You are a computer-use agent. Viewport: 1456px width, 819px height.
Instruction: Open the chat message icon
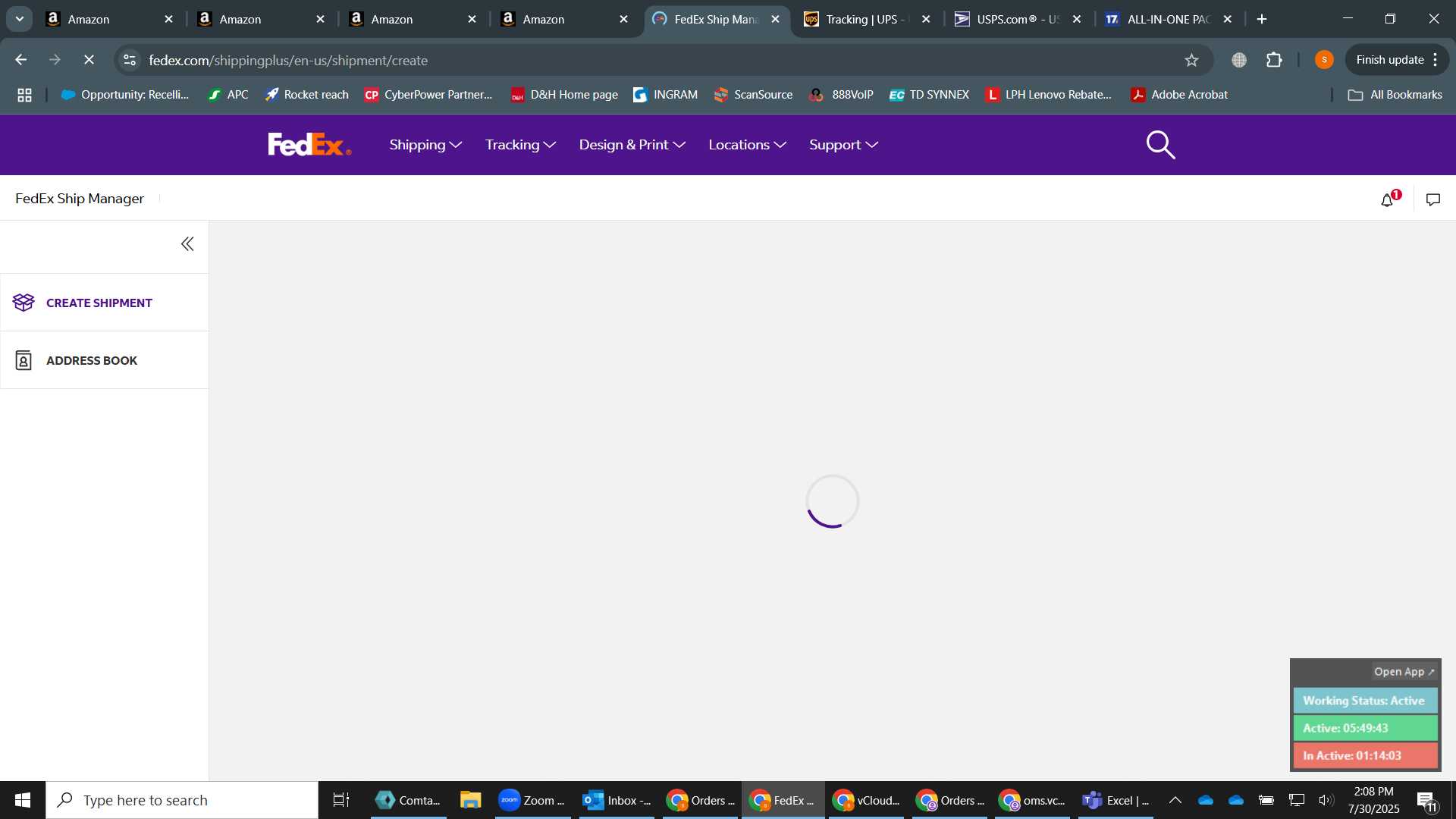(1433, 199)
